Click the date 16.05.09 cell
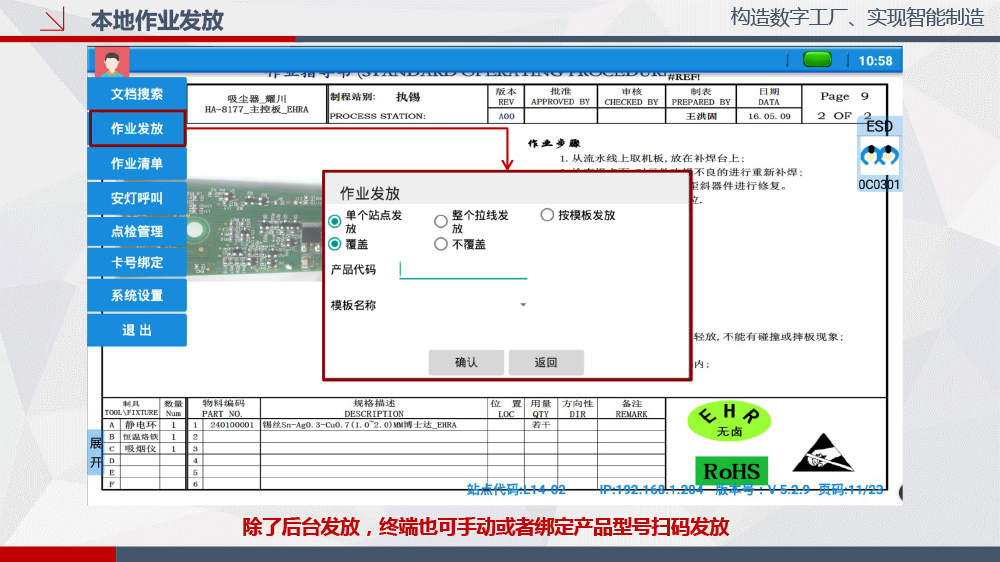 click(x=769, y=116)
